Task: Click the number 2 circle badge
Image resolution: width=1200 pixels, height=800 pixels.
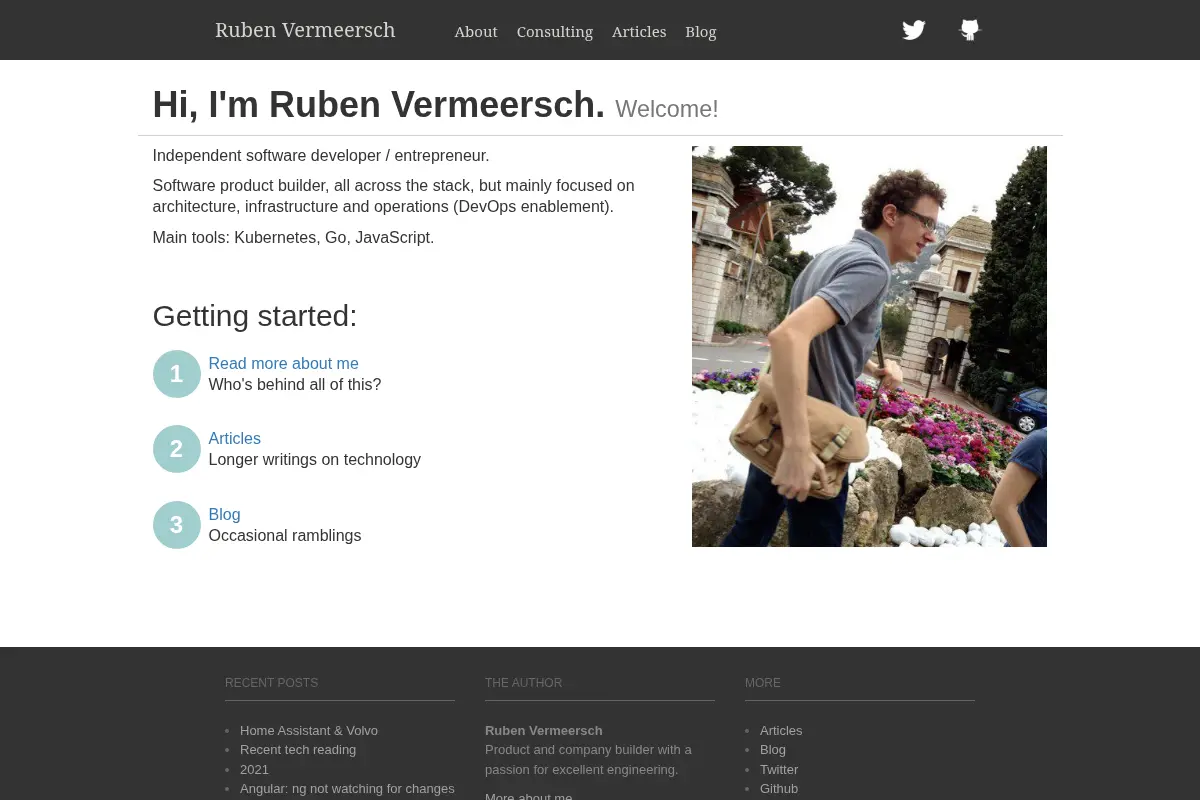Action: point(177,449)
